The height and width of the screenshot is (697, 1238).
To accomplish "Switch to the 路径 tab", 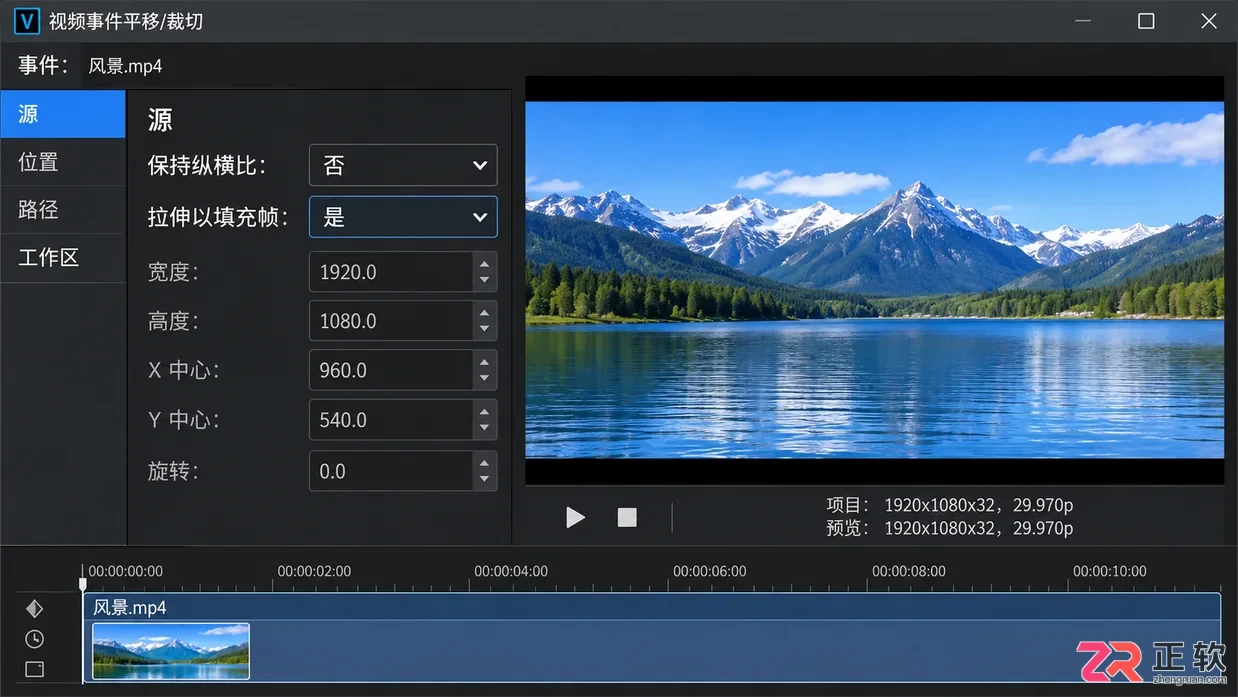I will 63,210.
